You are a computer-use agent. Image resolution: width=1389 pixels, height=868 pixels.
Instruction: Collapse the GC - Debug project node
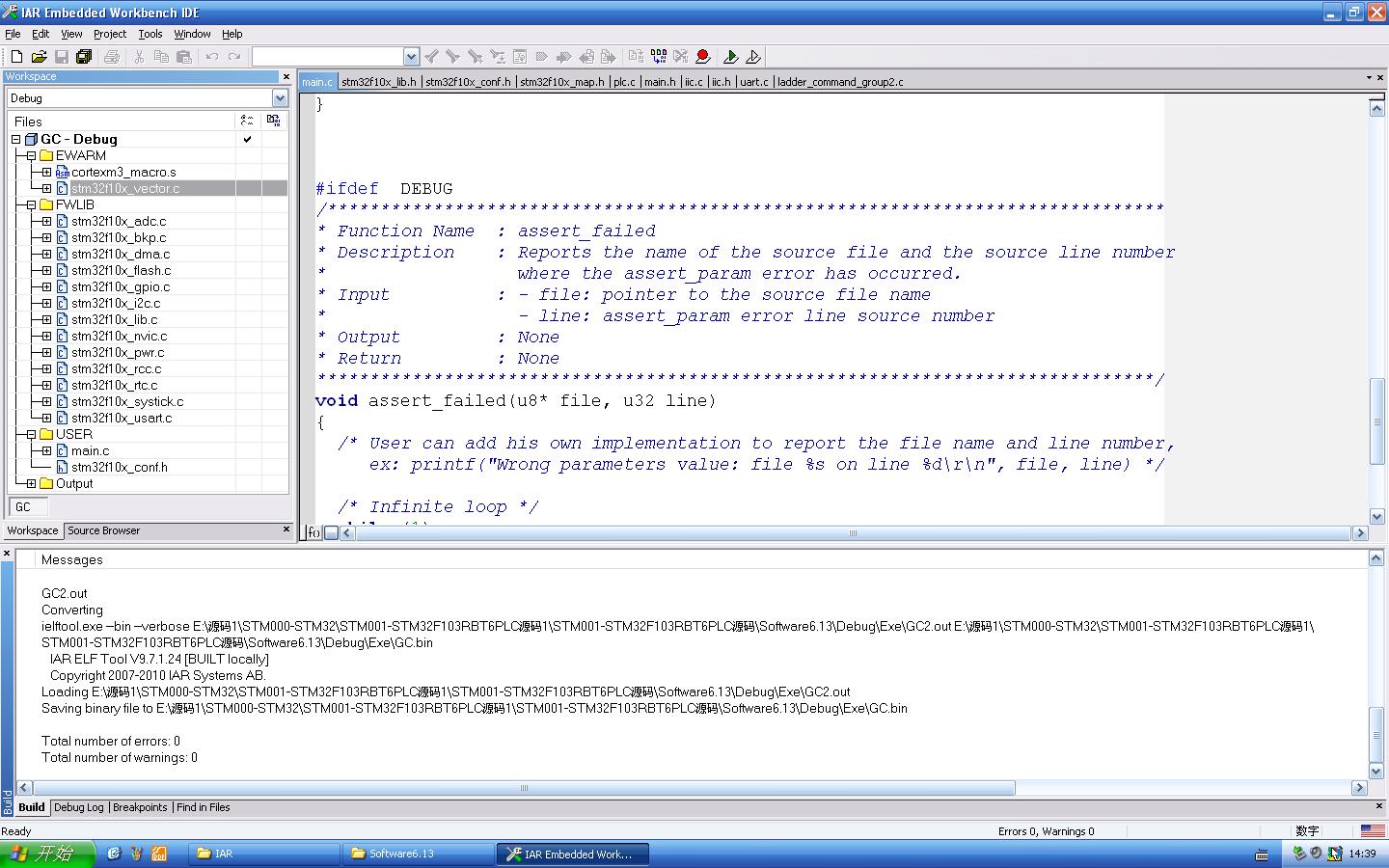(x=15, y=139)
